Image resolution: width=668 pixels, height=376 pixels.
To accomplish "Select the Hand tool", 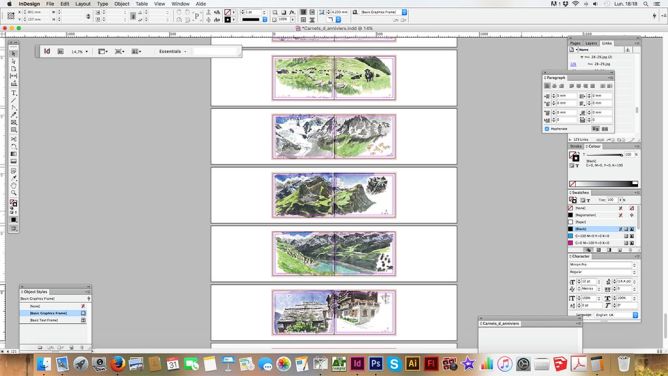I will point(14,186).
